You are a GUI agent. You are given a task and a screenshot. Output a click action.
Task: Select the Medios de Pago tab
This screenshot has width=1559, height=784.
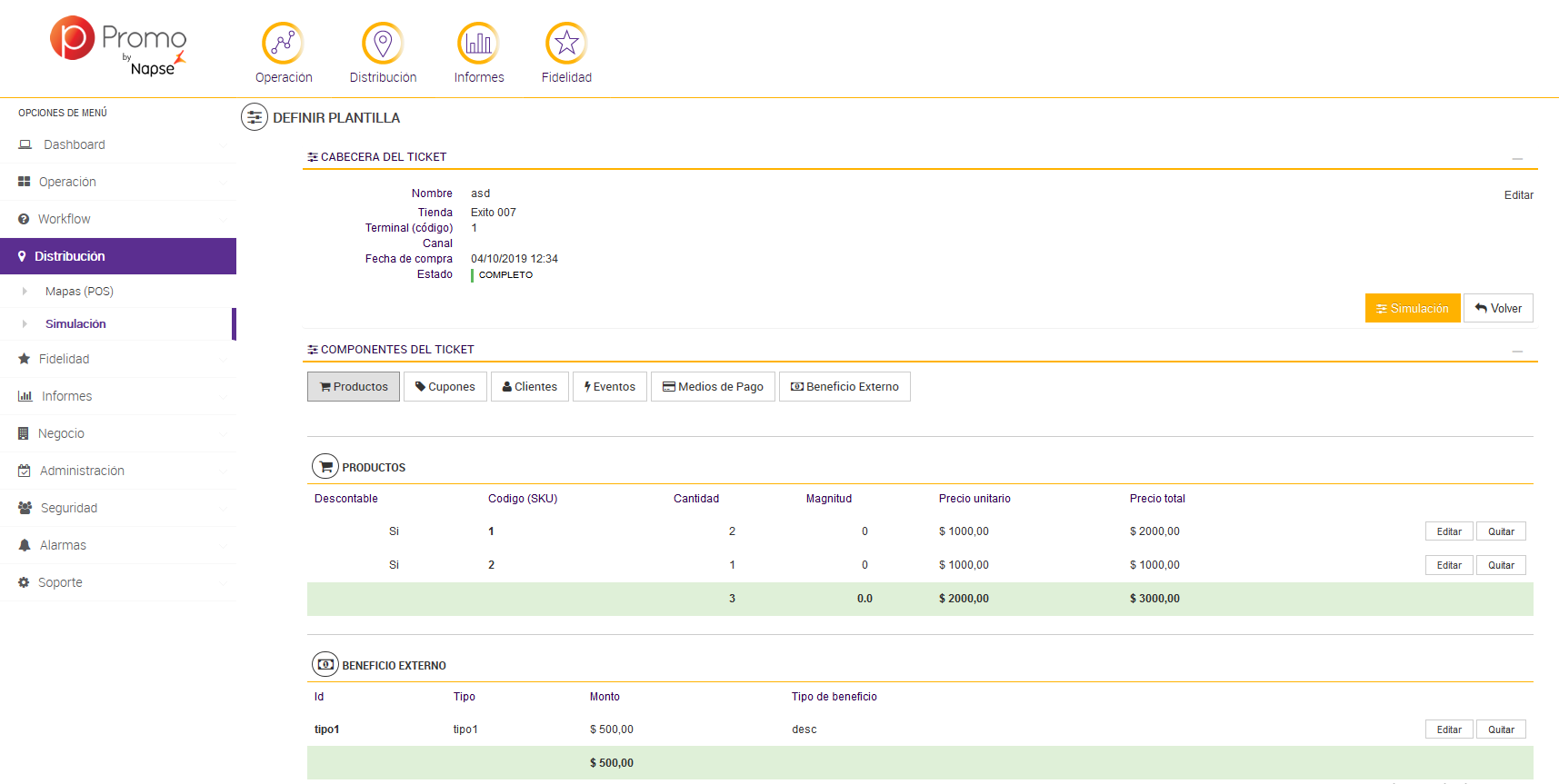(x=713, y=387)
